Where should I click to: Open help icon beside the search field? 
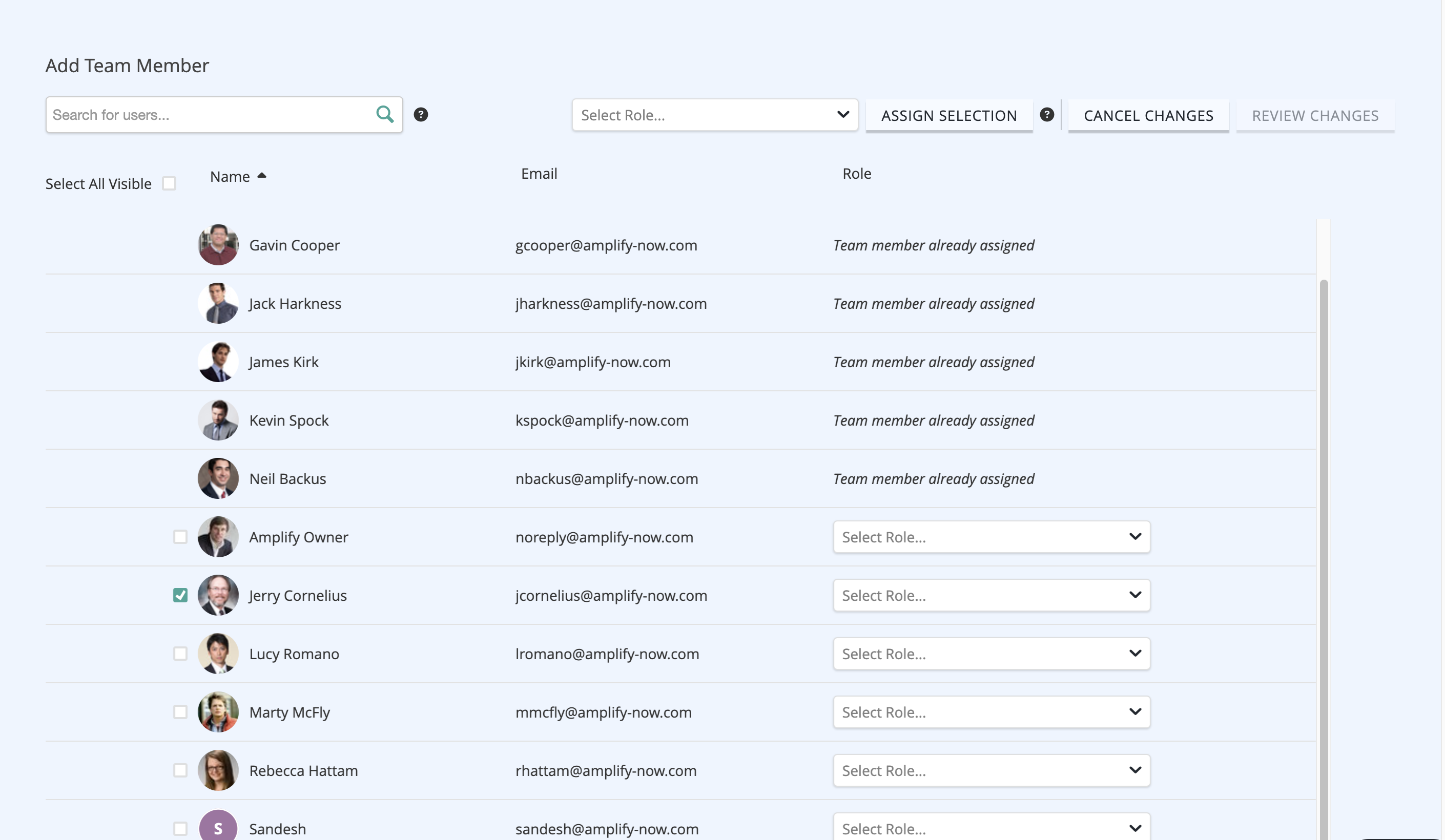coord(421,115)
